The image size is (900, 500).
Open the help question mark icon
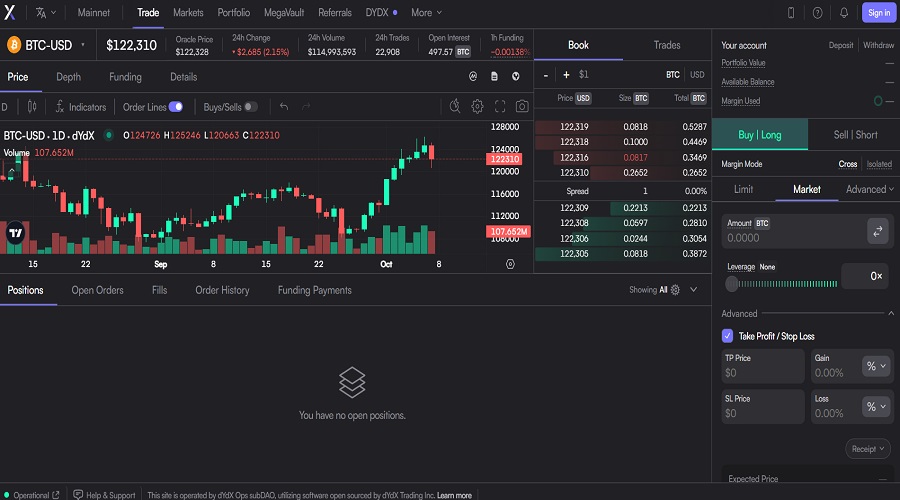click(817, 13)
